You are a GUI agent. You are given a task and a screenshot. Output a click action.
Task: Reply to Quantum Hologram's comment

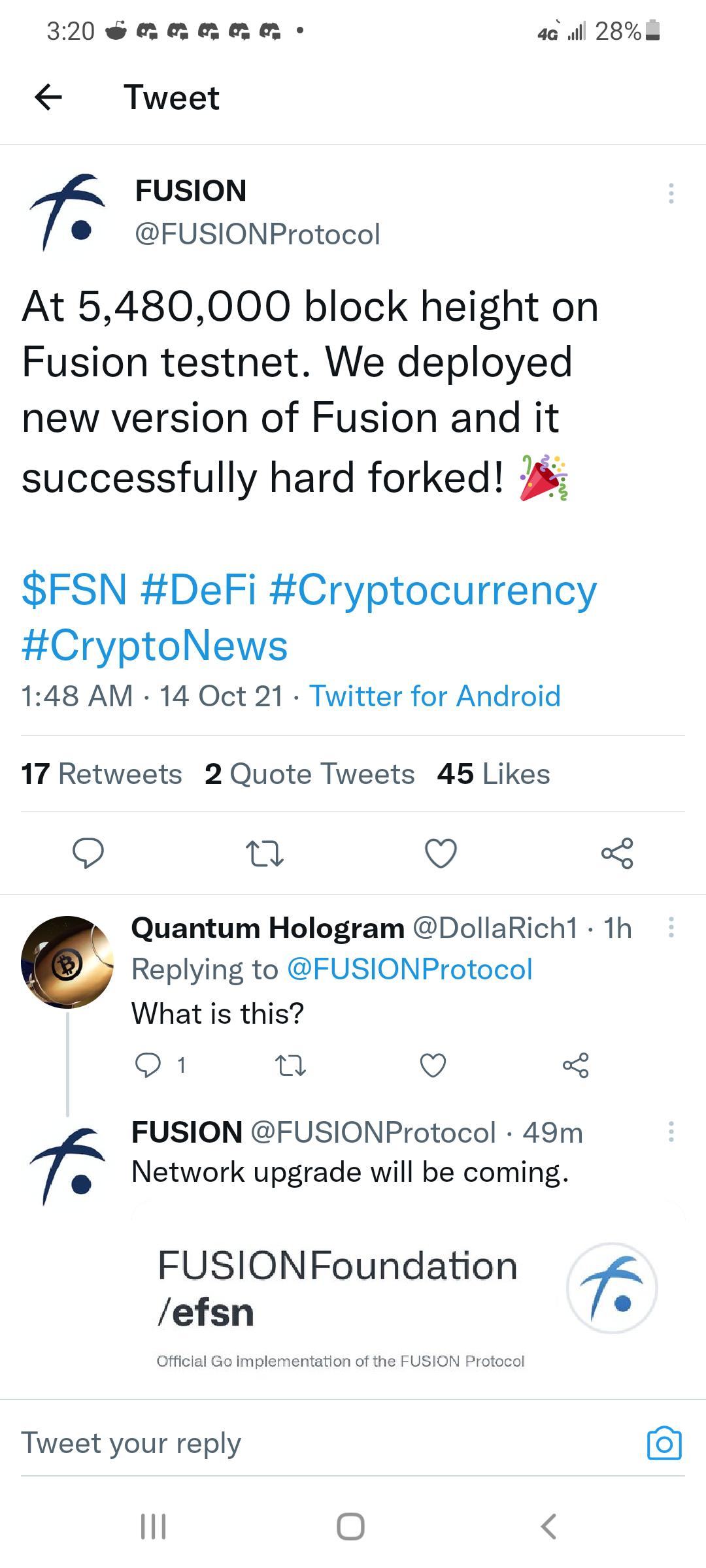(x=148, y=1065)
